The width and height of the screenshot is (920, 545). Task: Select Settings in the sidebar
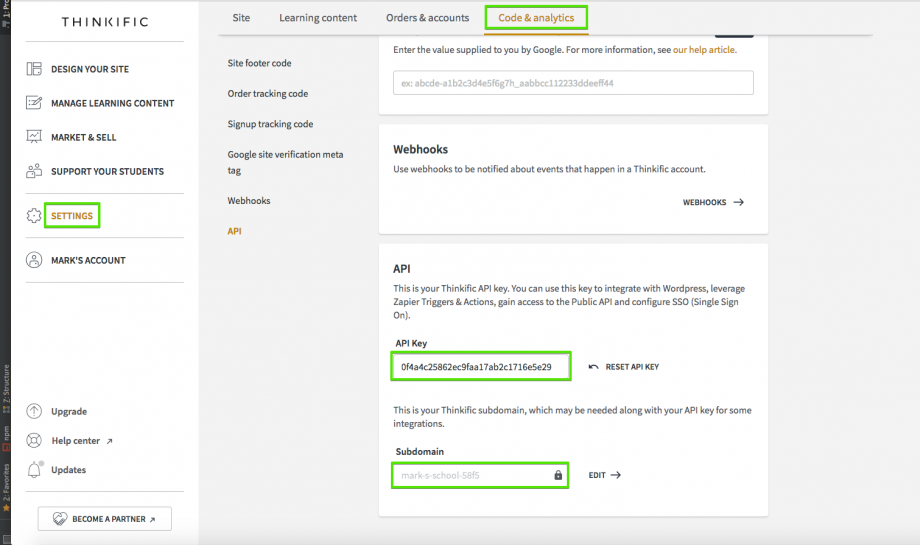click(x=72, y=215)
